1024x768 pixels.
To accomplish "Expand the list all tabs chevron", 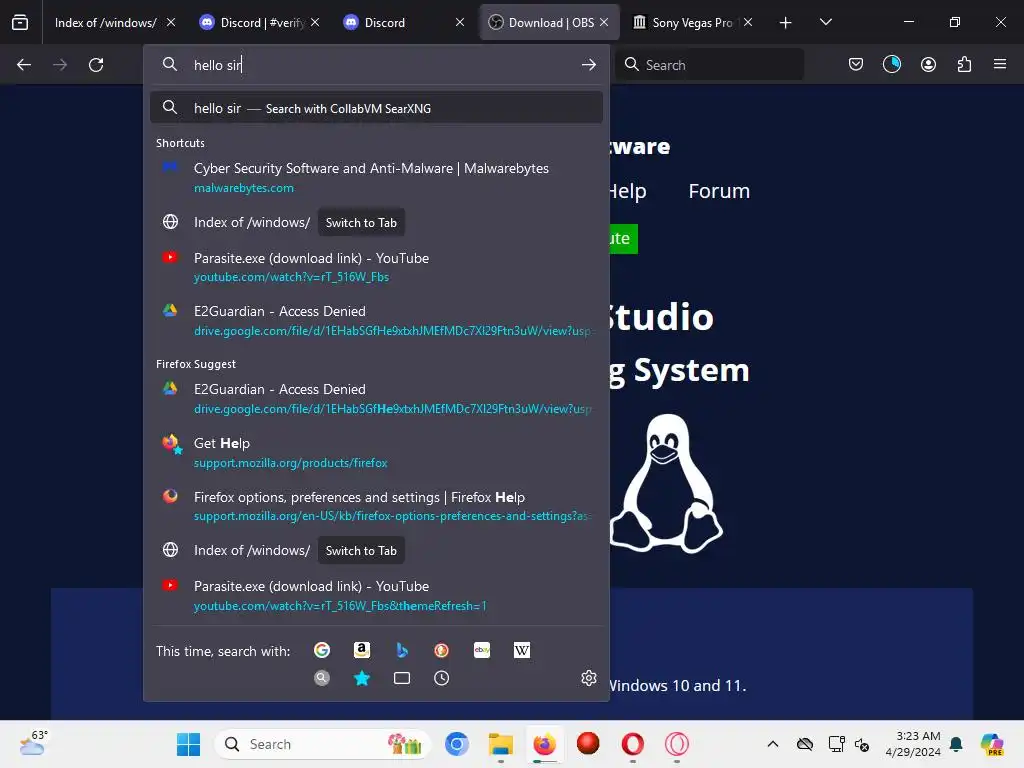I will click(825, 22).
